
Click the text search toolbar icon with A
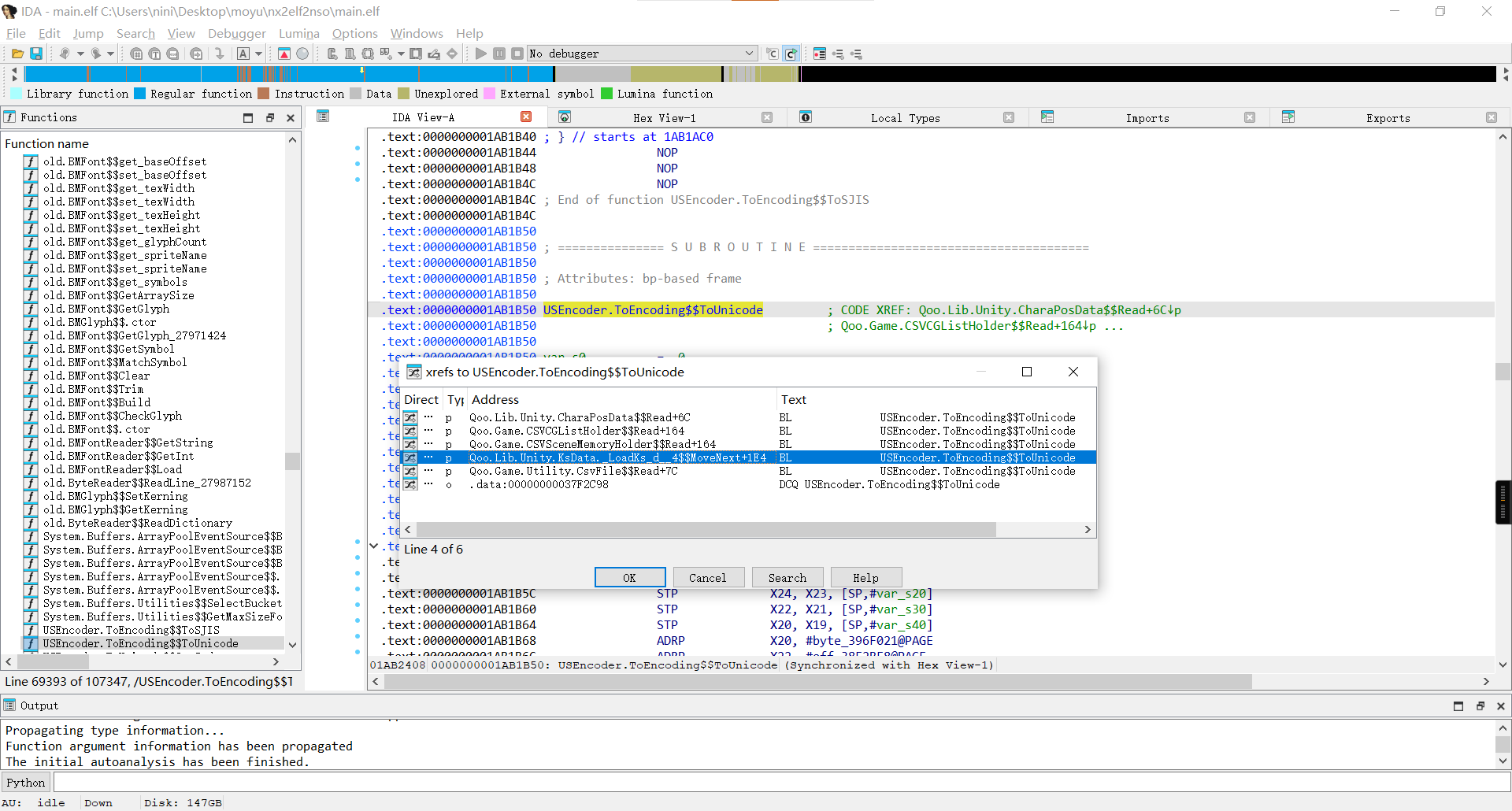(x=243, y=54)
